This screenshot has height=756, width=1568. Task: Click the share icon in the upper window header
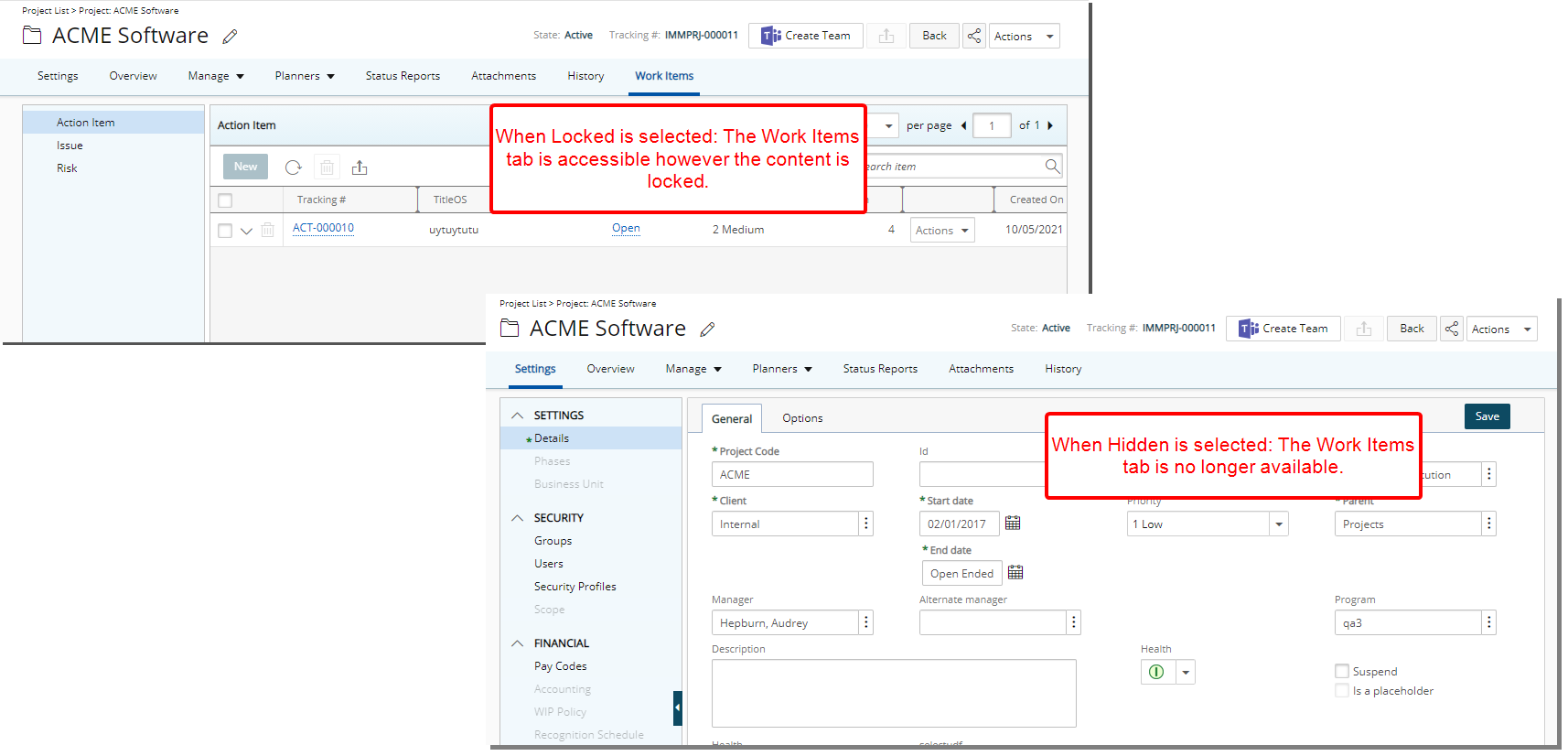coord(974,36)
